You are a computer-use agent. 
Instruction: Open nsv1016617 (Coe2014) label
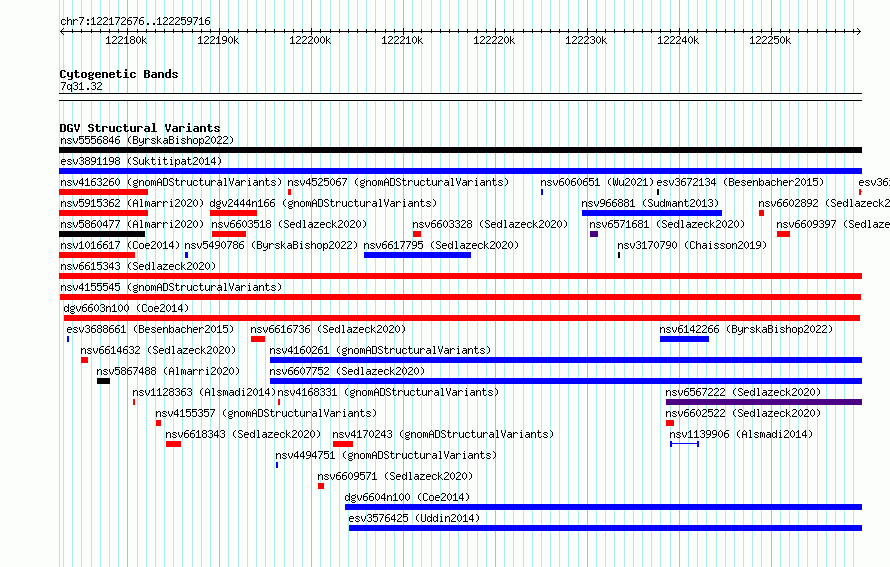[x=120, y=245]
